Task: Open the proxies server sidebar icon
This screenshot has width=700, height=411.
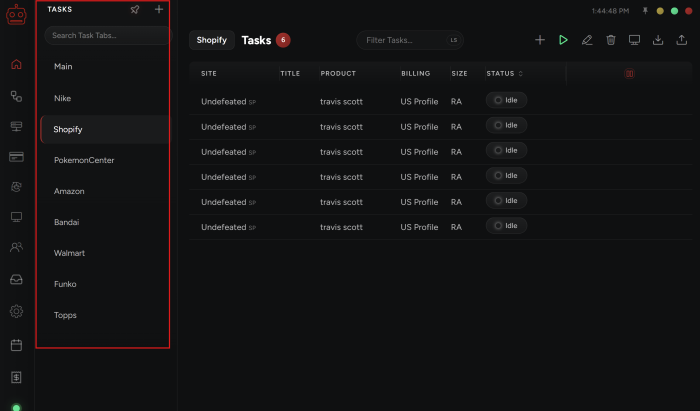Action: tap(16, 126)
